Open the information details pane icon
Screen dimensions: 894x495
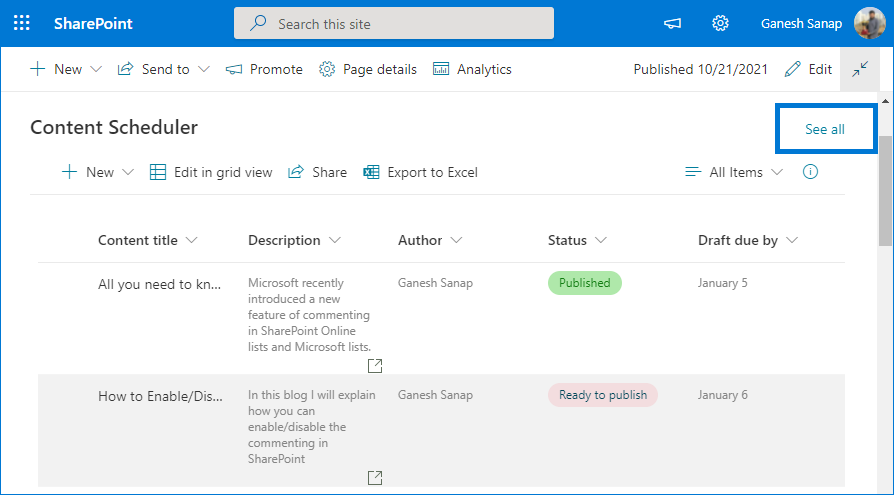click(810, 172)
